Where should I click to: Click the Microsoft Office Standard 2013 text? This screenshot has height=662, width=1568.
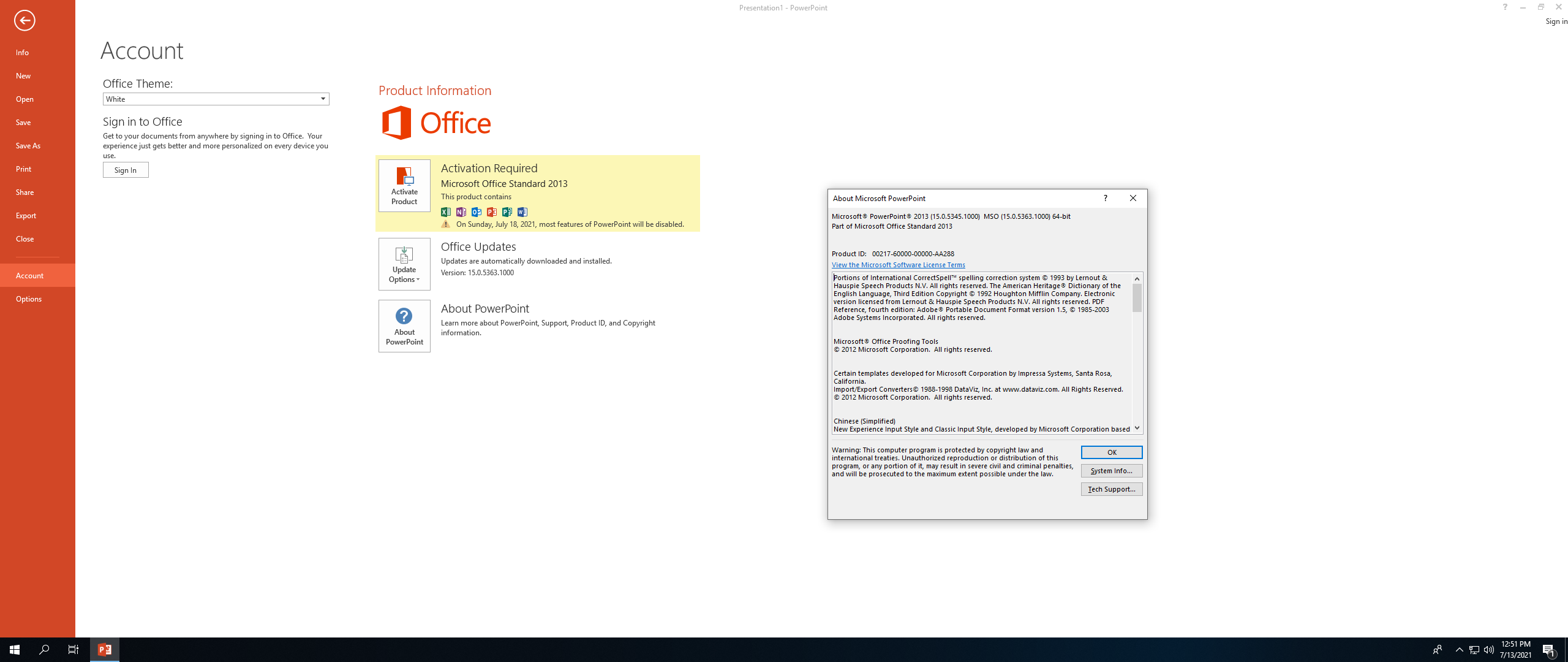[504, 184]
